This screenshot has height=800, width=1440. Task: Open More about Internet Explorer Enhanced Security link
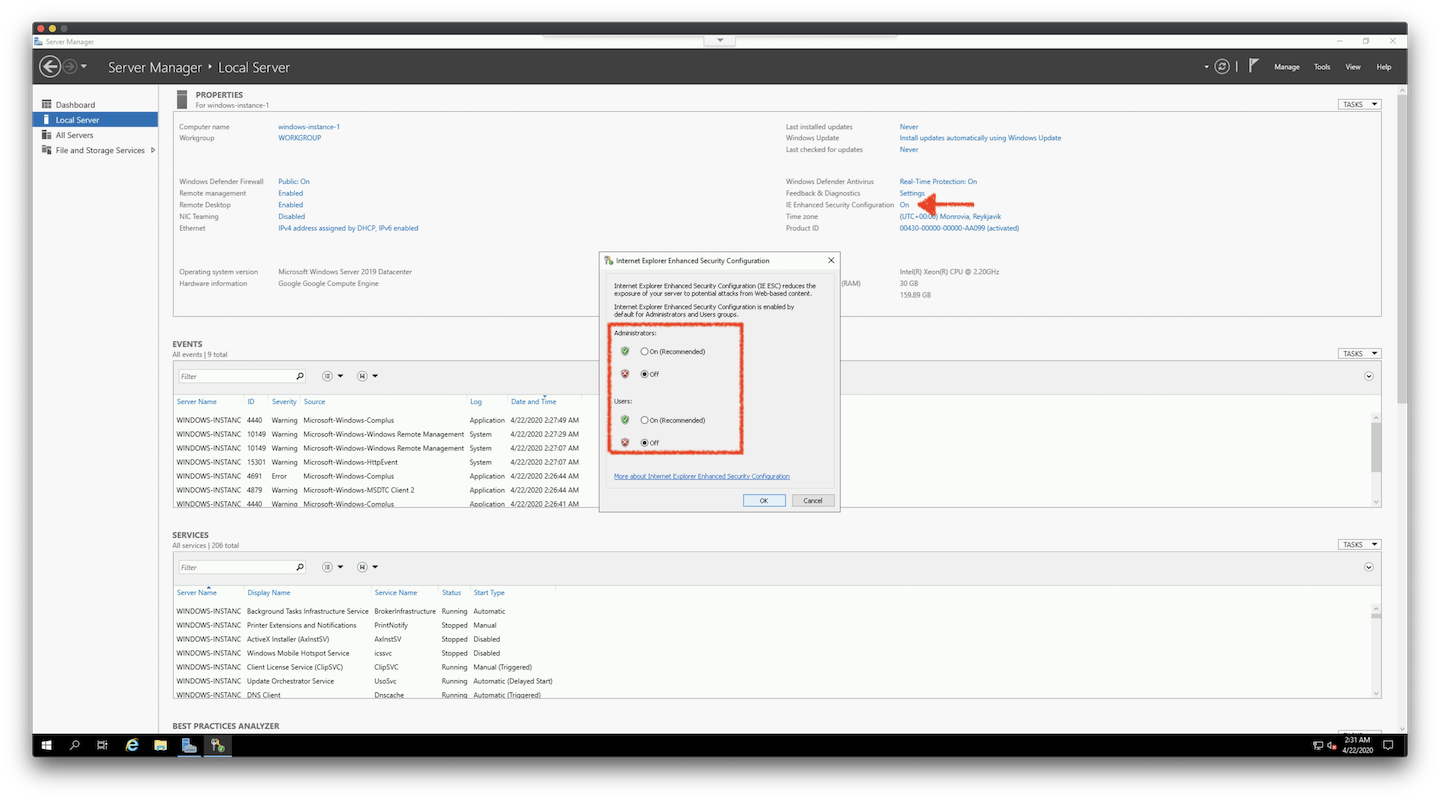702,476
